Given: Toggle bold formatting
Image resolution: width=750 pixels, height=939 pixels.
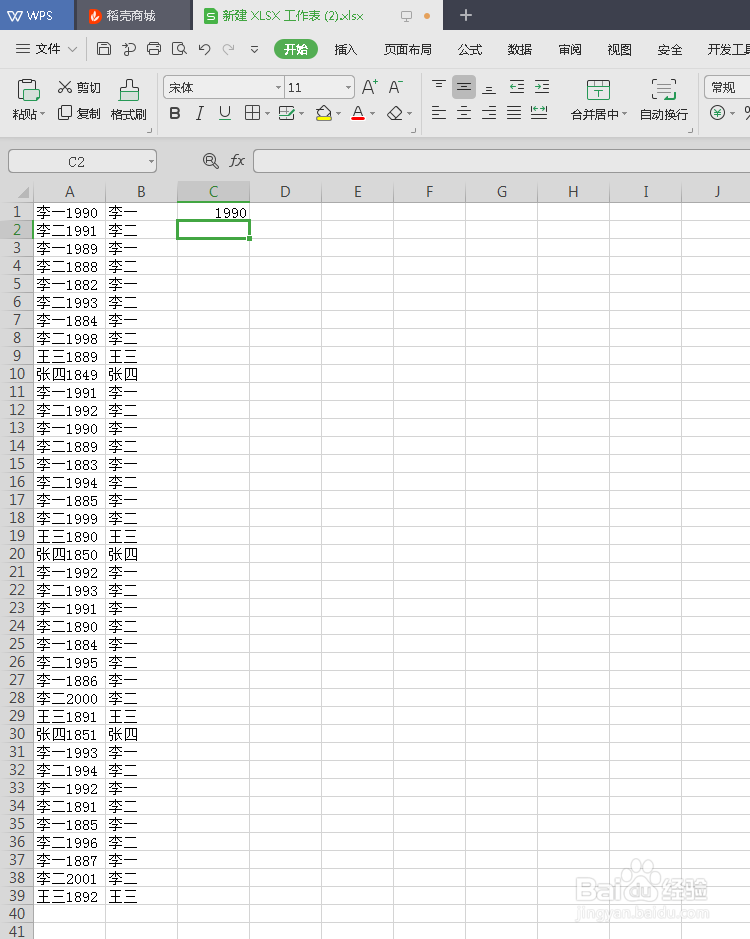Looking at the screenshot, I should click(175, 113).
